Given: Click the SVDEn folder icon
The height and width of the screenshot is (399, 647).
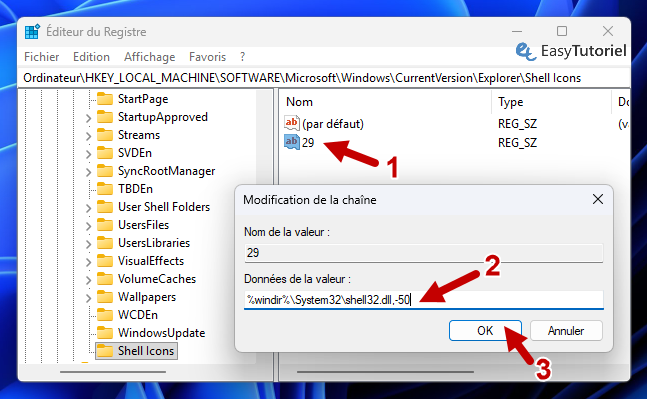Looking at the screenshot, I should tap(105, 153).
